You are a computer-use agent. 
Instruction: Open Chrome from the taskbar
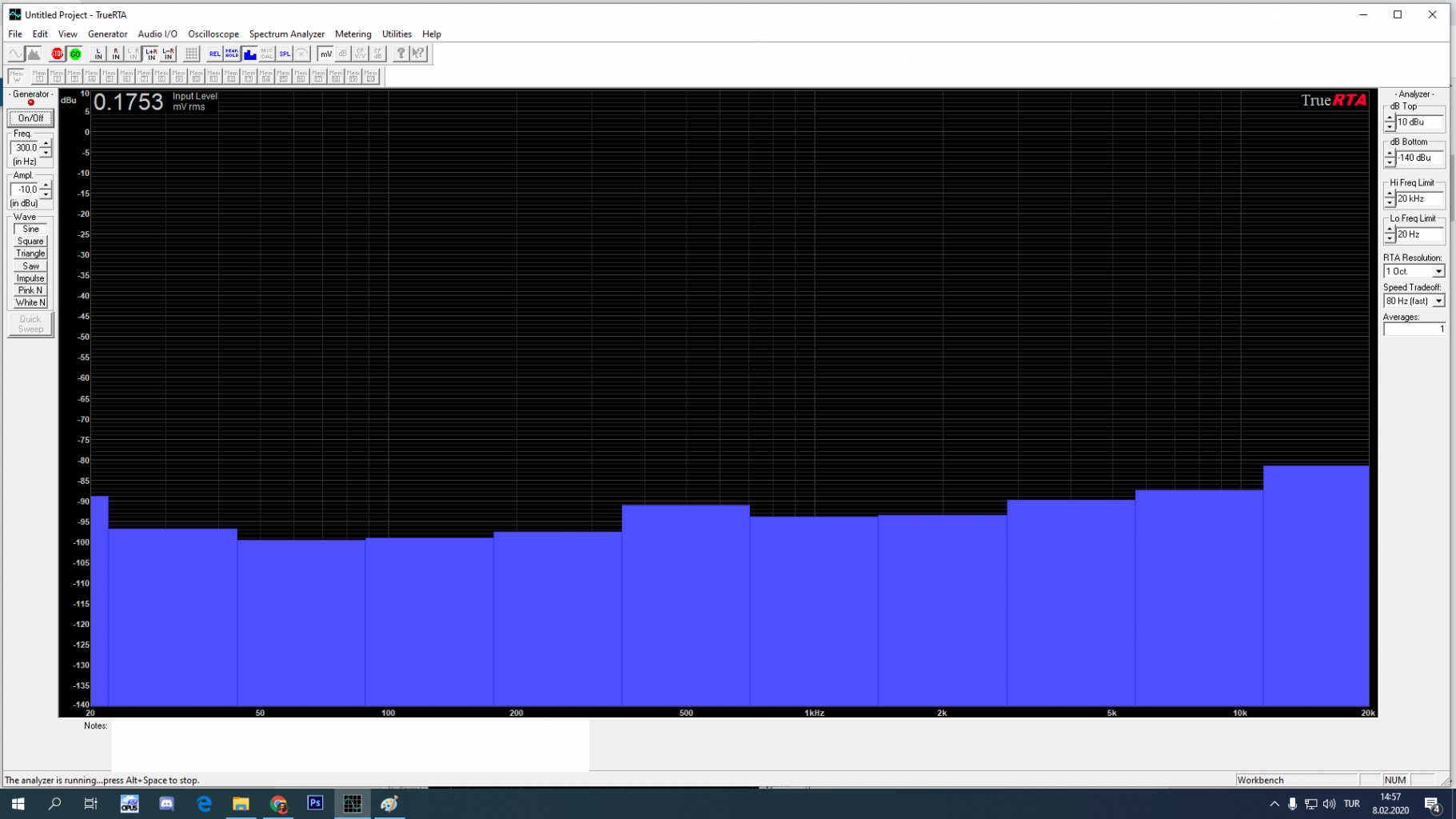pyautogui.click(x=278, y=803)
